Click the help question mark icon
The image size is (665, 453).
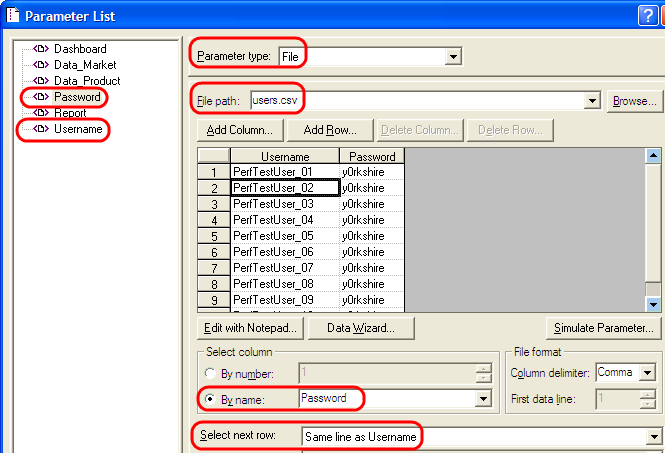(647, 15)
